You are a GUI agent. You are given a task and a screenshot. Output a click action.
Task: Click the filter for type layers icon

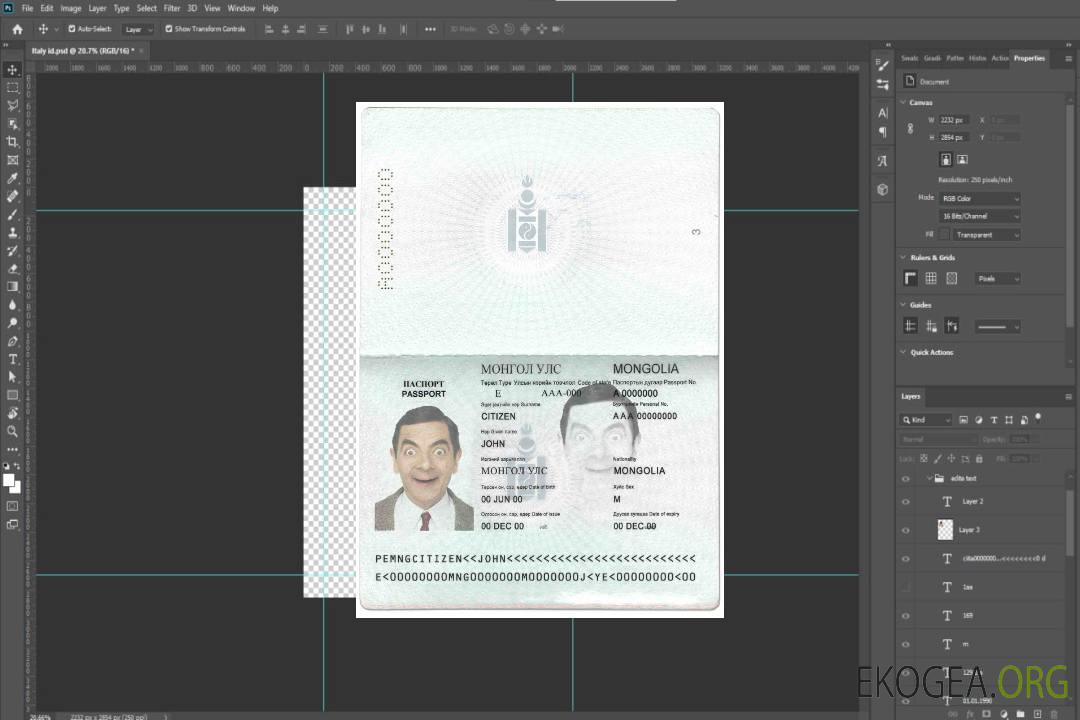coord(994,420)
